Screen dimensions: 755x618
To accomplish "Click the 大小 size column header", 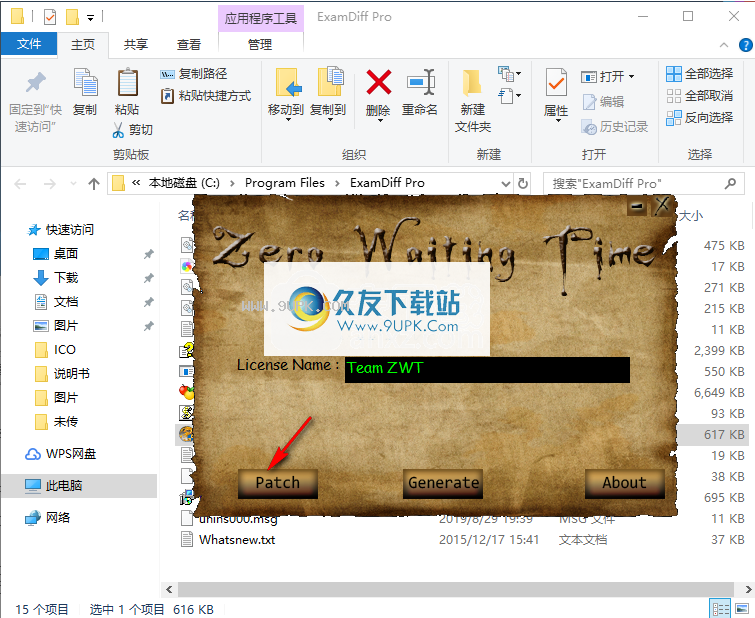I will (x=691, y=215).
